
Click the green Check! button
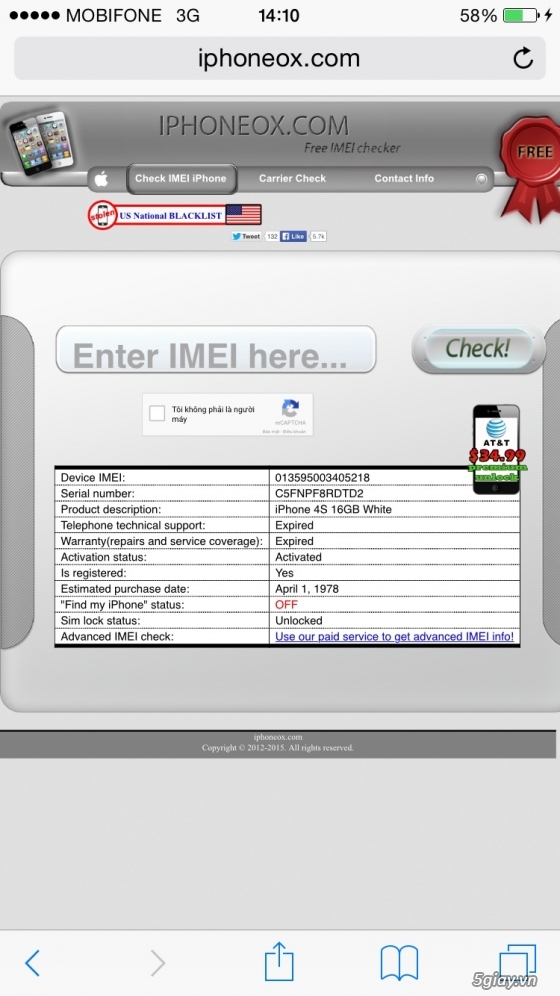tap(478, 348)
